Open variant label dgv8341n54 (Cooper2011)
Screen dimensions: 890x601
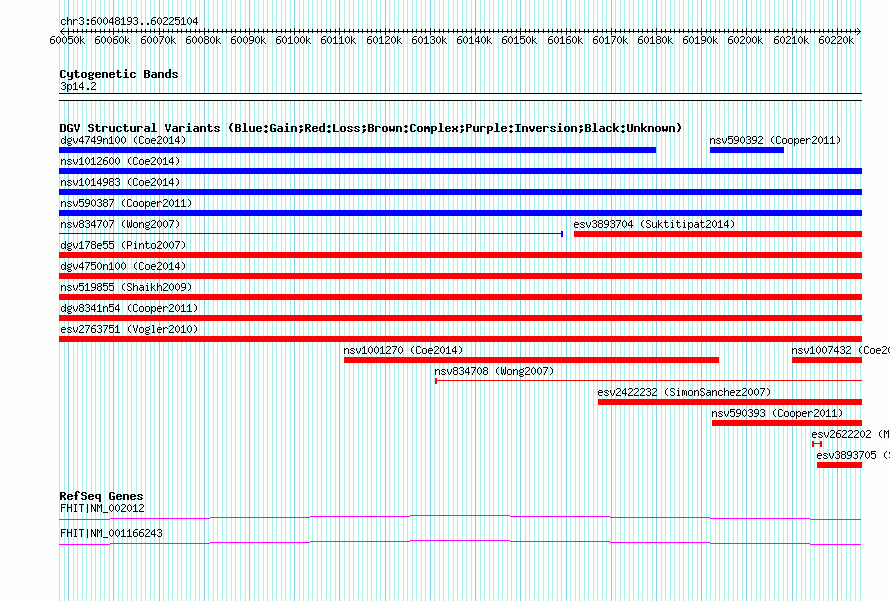[x=129, y=308]
